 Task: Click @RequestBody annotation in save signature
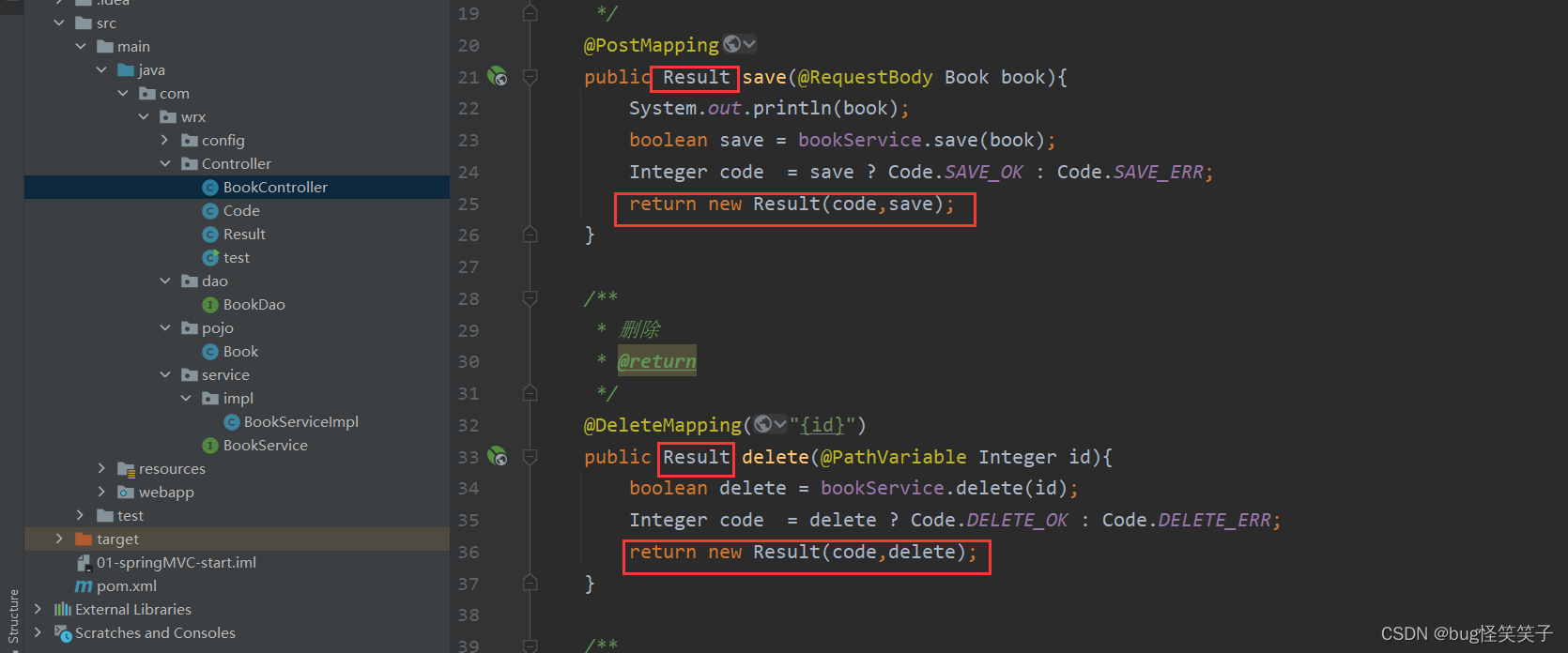pyautogui.click(x=865, y=77)
